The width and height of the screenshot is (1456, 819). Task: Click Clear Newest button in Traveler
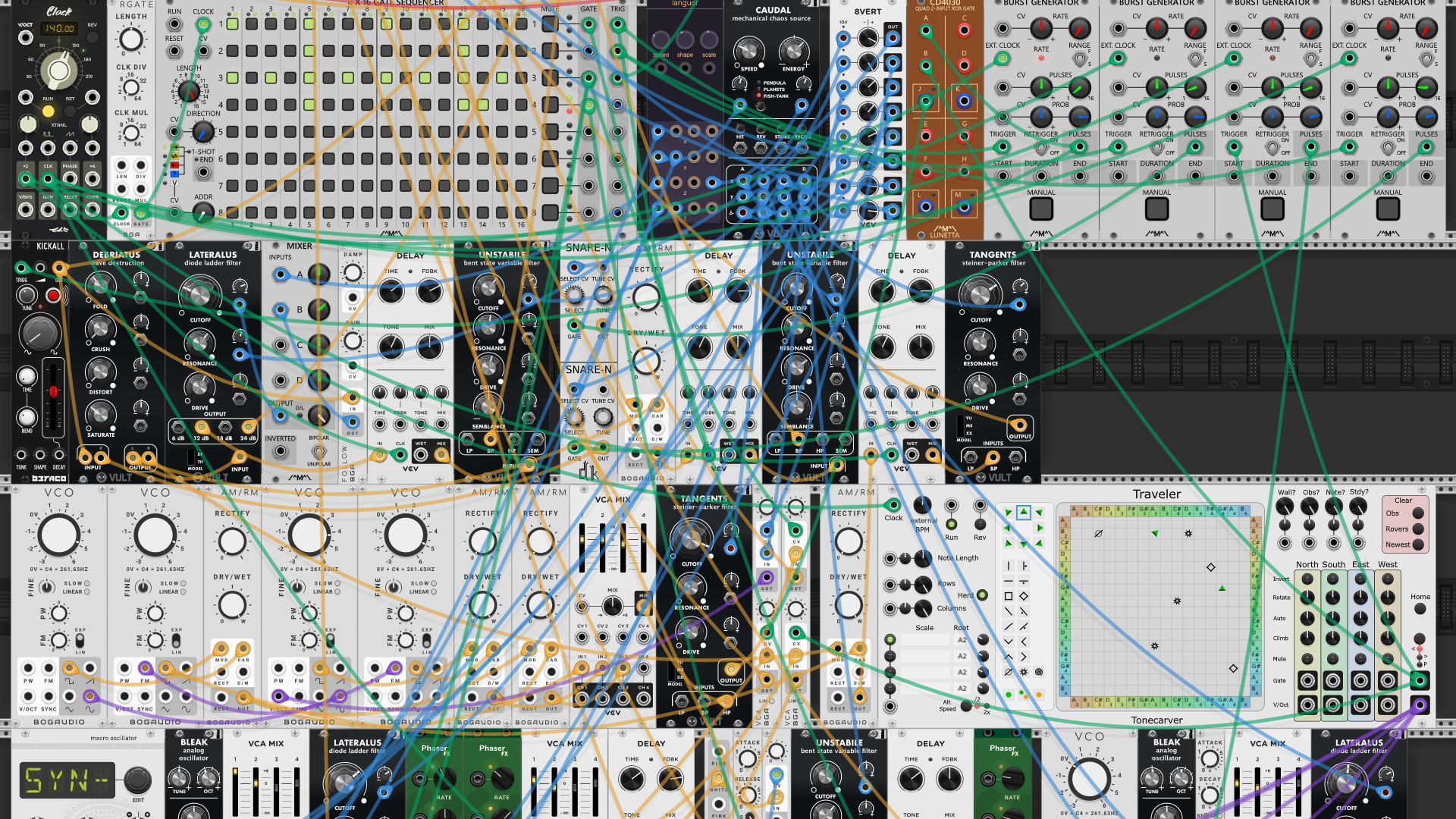coord(1418,544)
